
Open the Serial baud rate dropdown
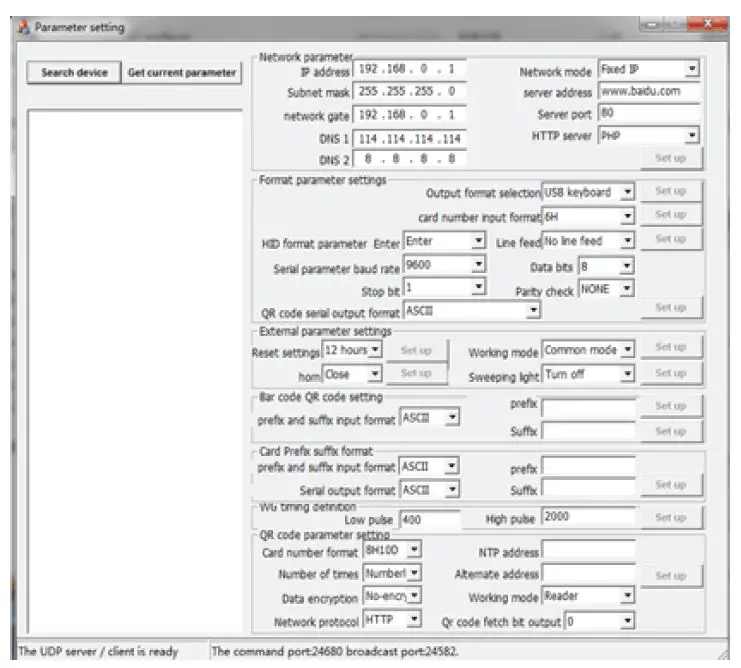click(479, 264)
